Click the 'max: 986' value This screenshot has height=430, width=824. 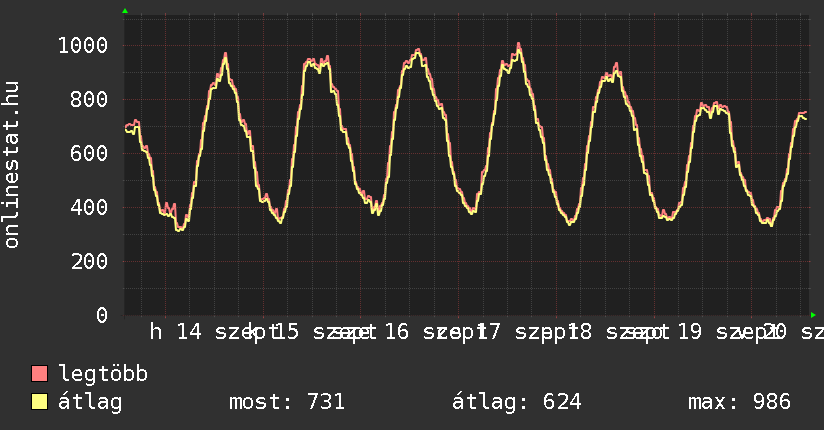point(739,402)
